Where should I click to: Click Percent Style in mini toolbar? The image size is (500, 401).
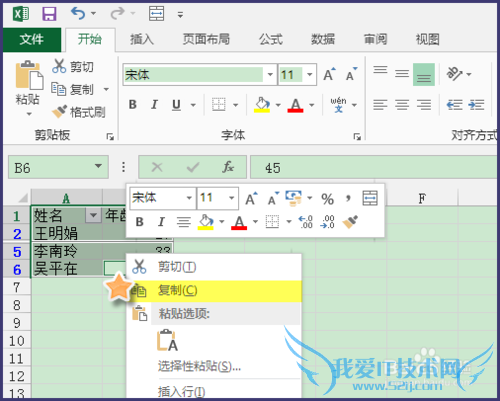327,199
